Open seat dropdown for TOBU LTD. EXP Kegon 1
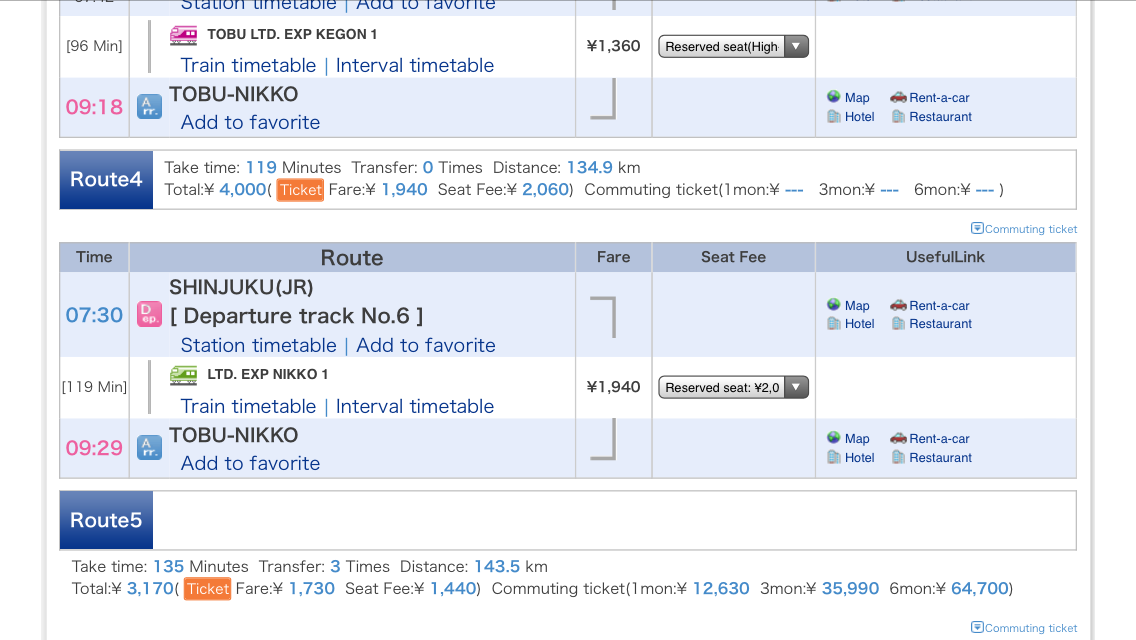Viewport: 1136px width, 640px height. [733, 46]
